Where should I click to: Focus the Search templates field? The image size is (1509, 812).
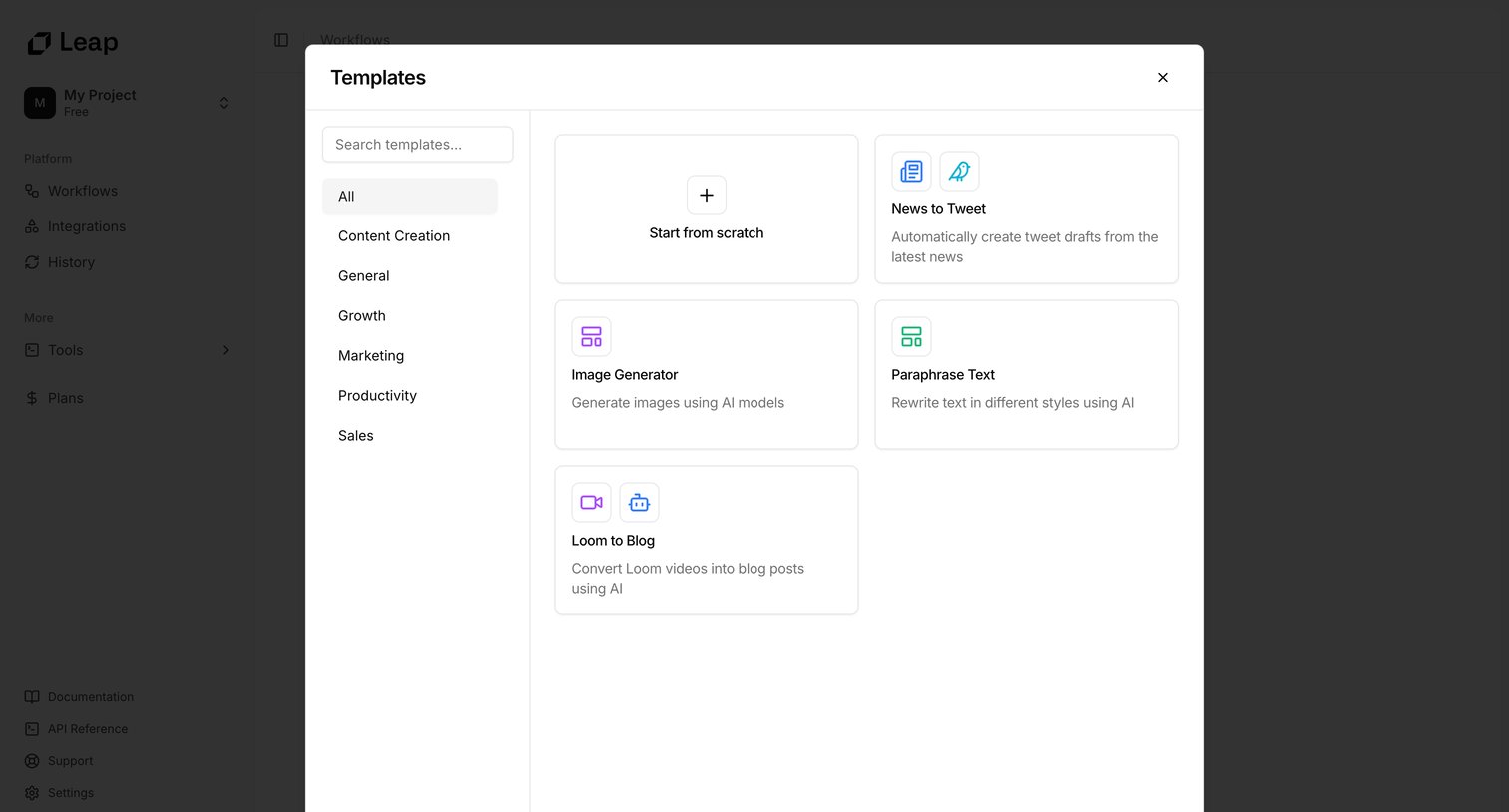click(x=417, y=144)
